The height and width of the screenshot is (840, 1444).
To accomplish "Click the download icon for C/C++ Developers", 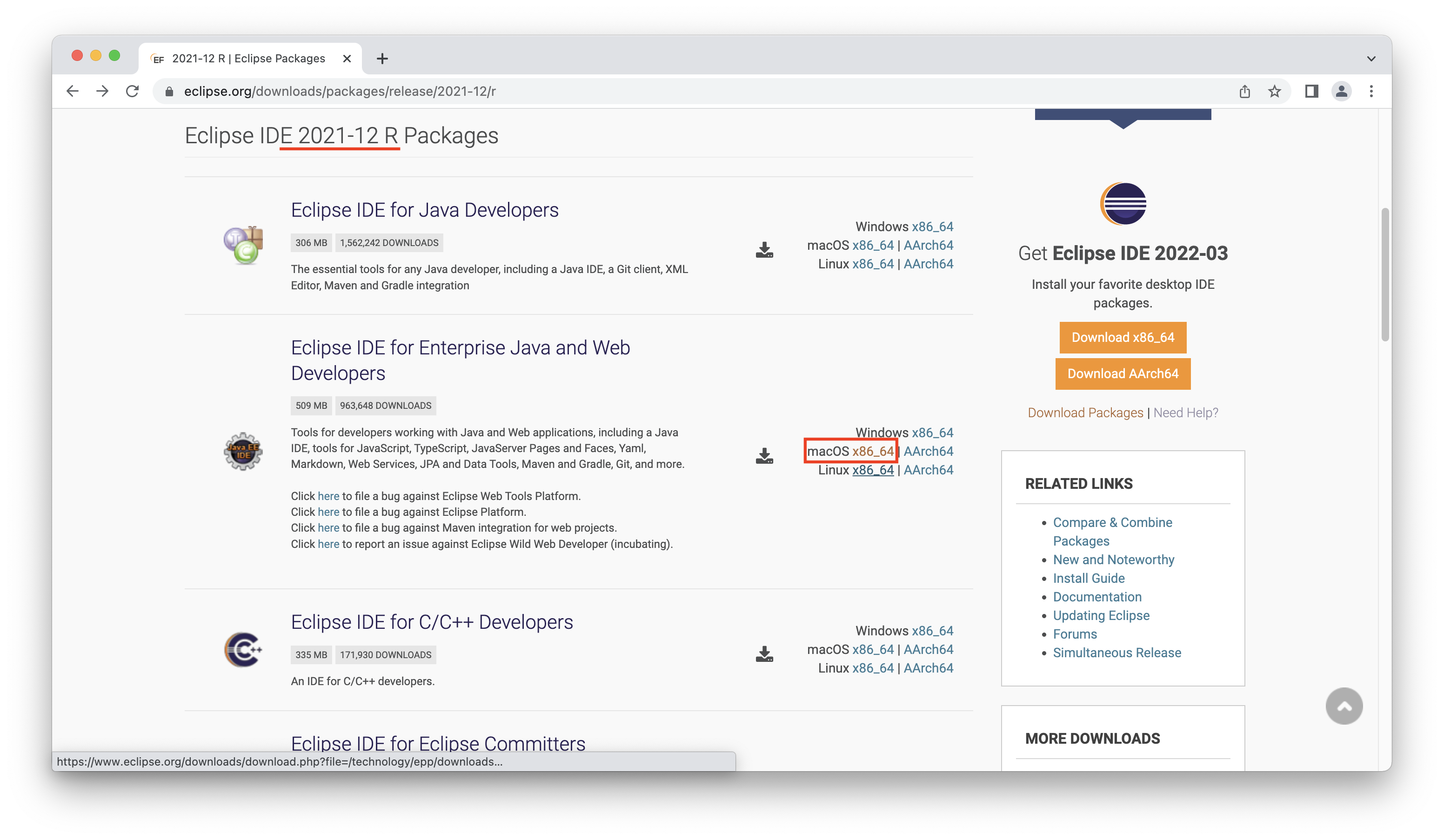I will point(764,654).
